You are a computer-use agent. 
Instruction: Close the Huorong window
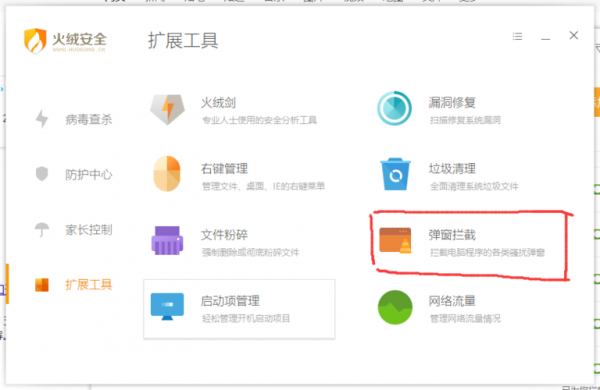[574, 36]
